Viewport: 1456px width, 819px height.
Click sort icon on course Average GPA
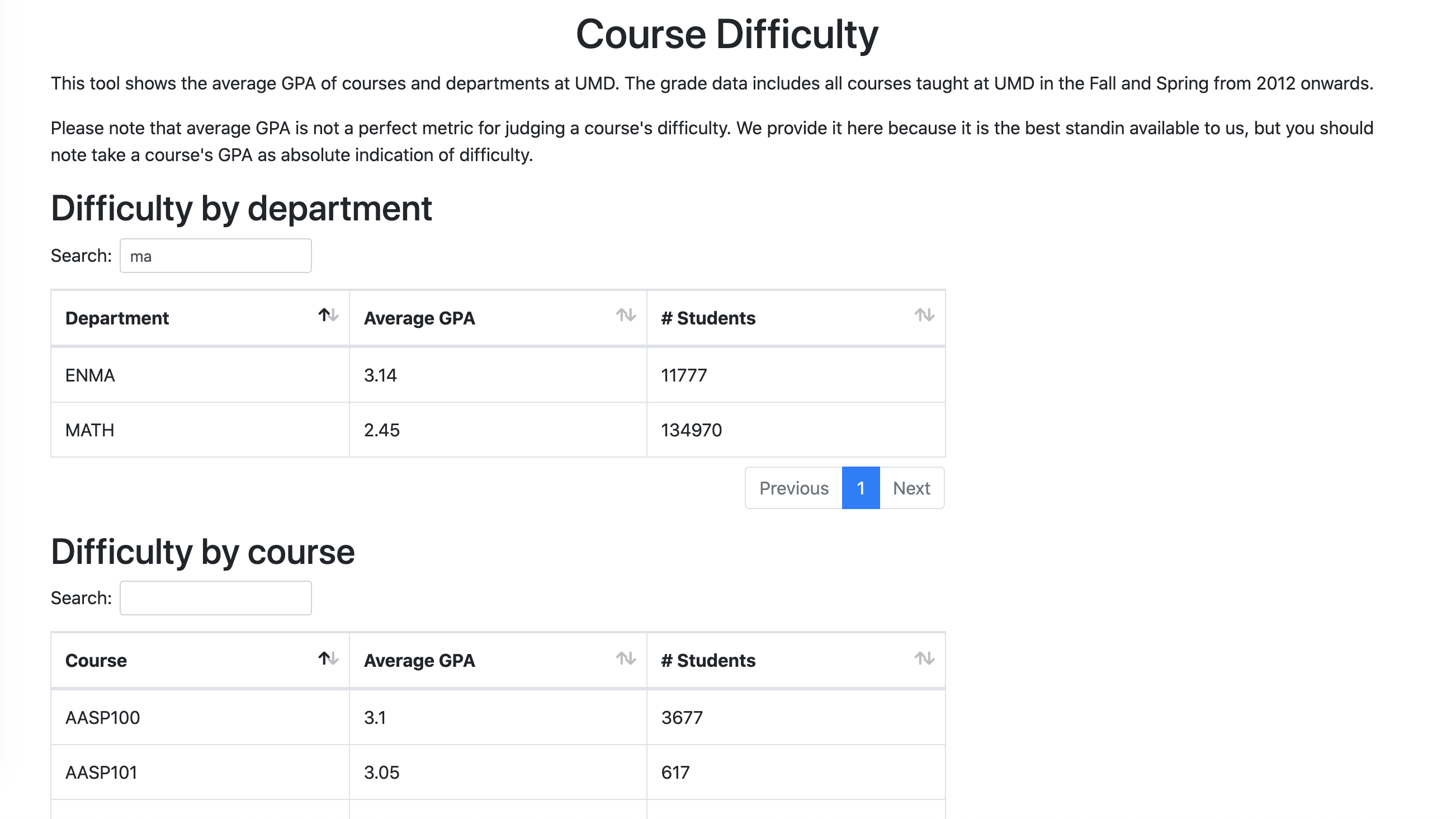point(626,658)
